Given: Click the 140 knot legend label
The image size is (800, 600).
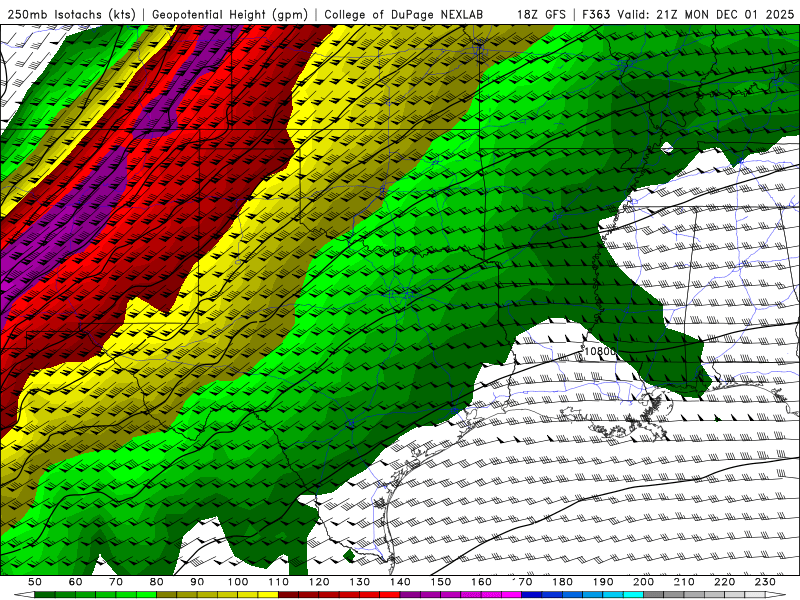Looking at the screenshot, I should point(400,582).
